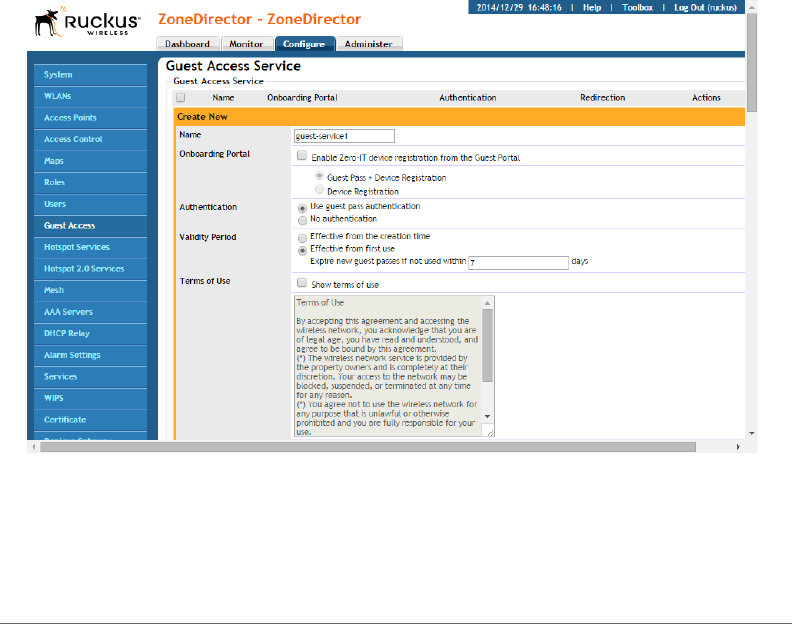Click the Authentication column header
The width and height of the screenshot is (792, 624).
coord(468,98)
